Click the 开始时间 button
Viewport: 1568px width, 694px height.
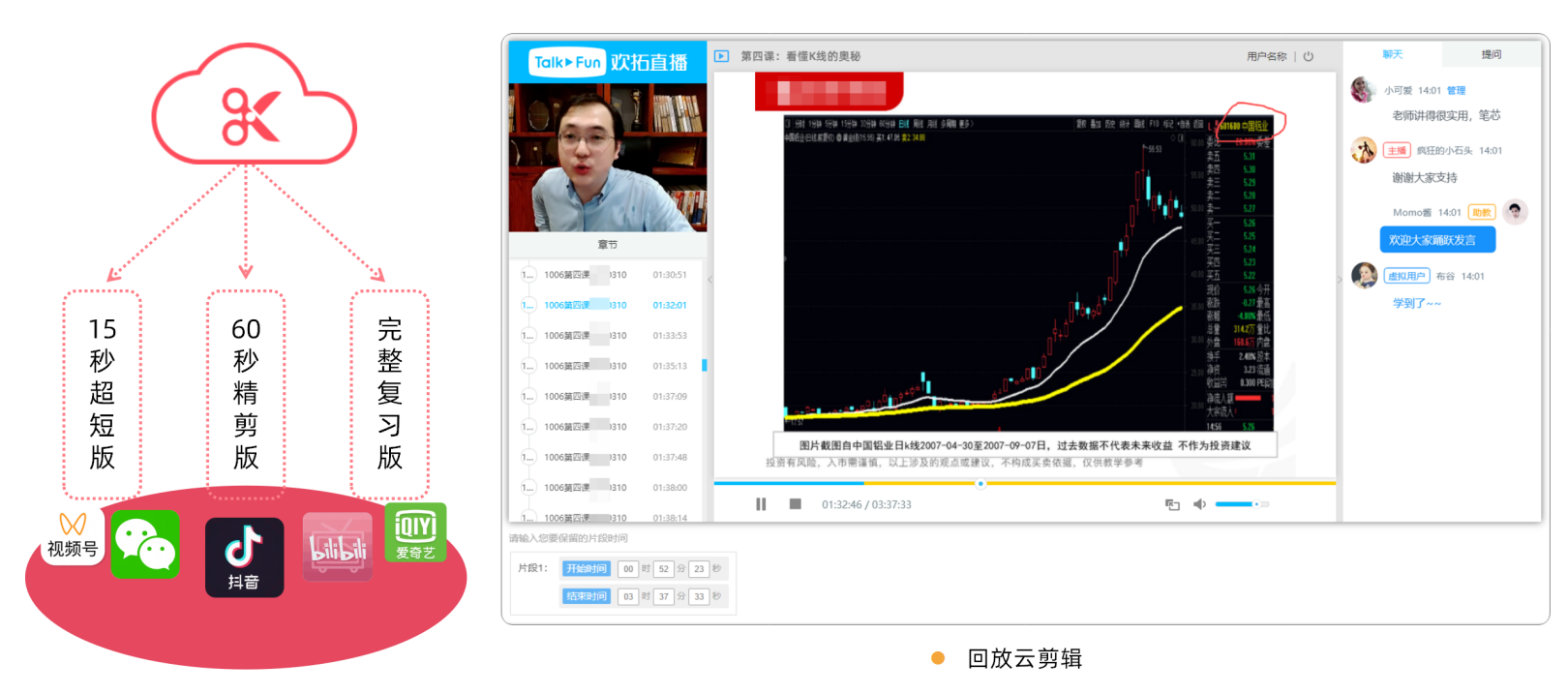pos(587,569)
